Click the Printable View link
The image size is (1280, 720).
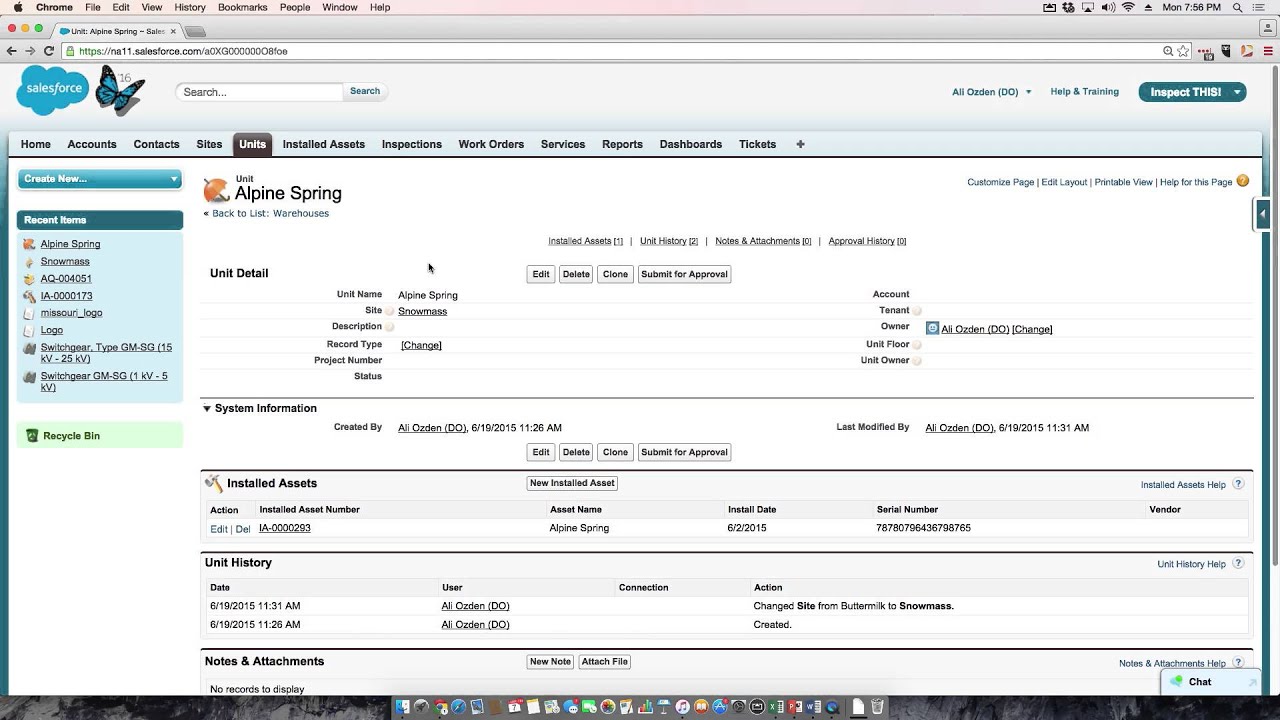click(x=1123, y=182)
